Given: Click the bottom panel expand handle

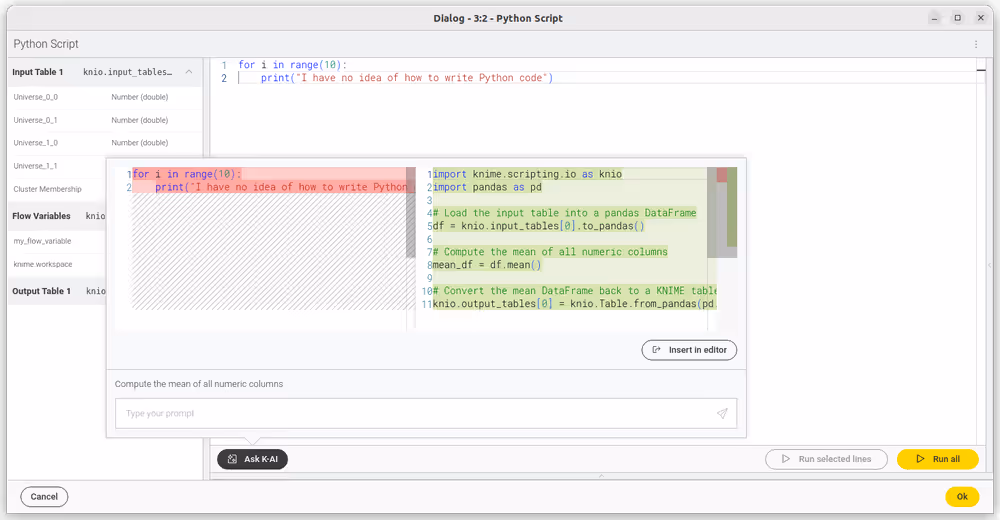Looking at the screenshot, I should tap(600, 476).
